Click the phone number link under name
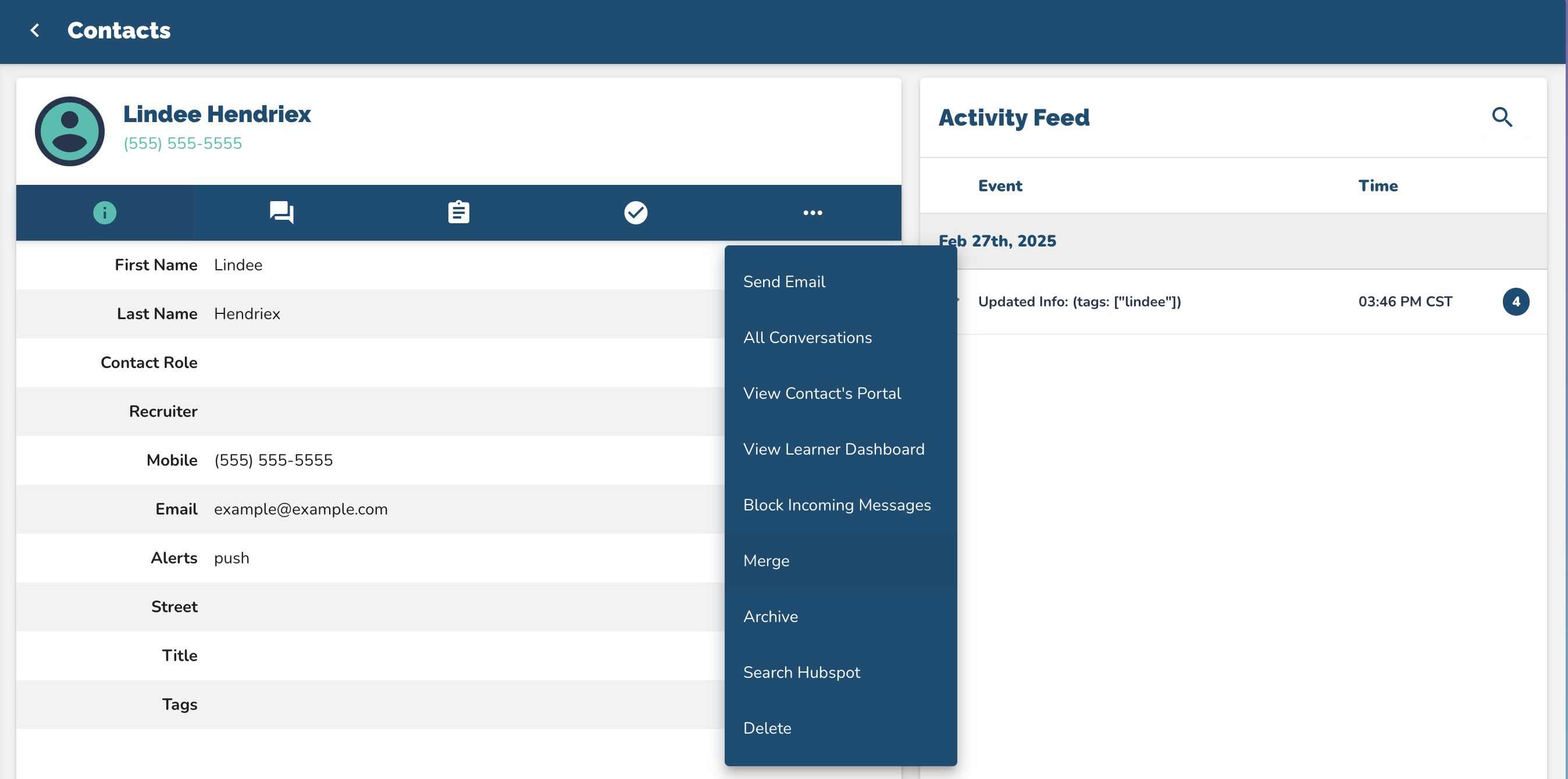The width and height of the screenshot is (1568, 779). (x=183, y=143)
